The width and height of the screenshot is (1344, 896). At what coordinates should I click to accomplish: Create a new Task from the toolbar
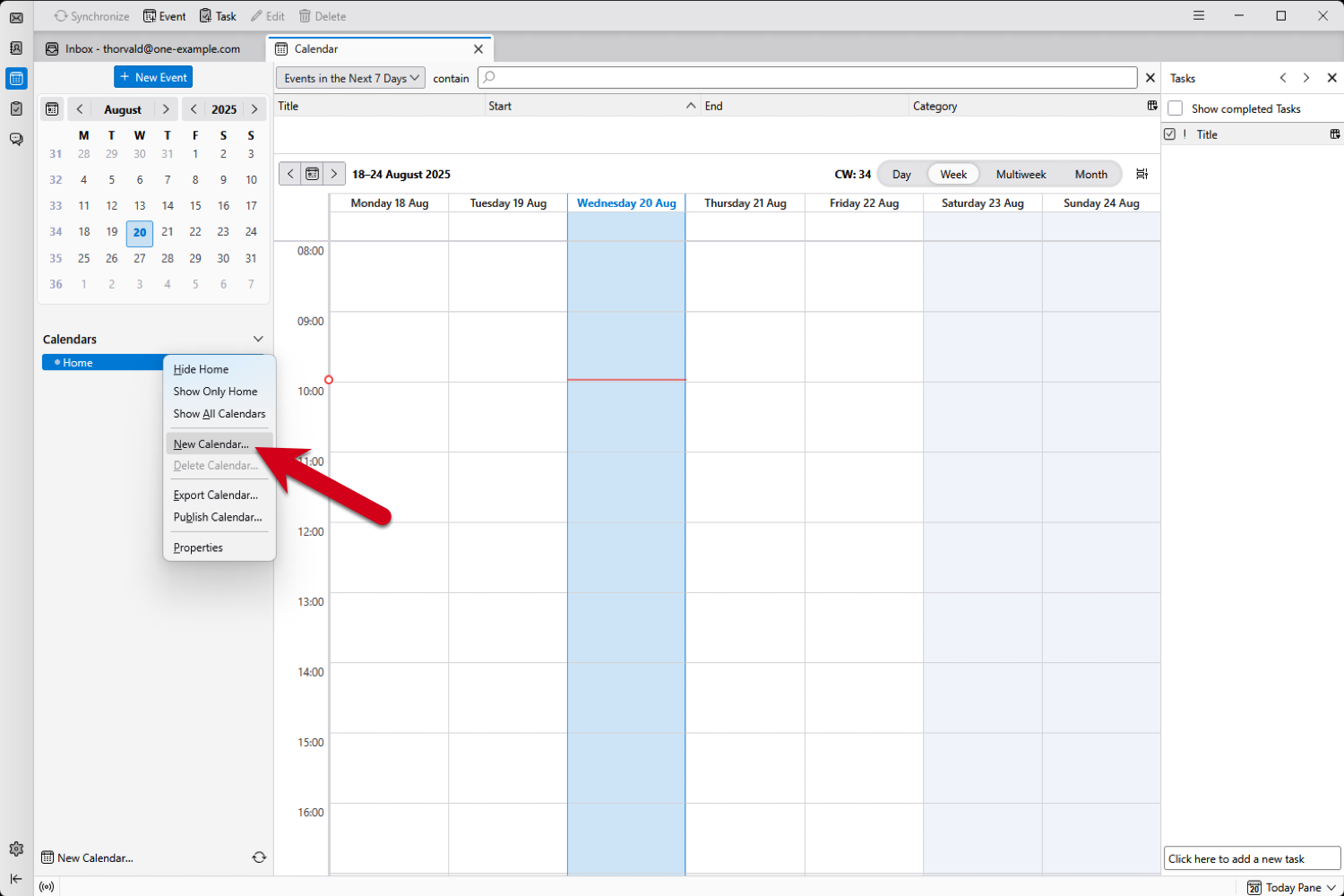point(217,15)
